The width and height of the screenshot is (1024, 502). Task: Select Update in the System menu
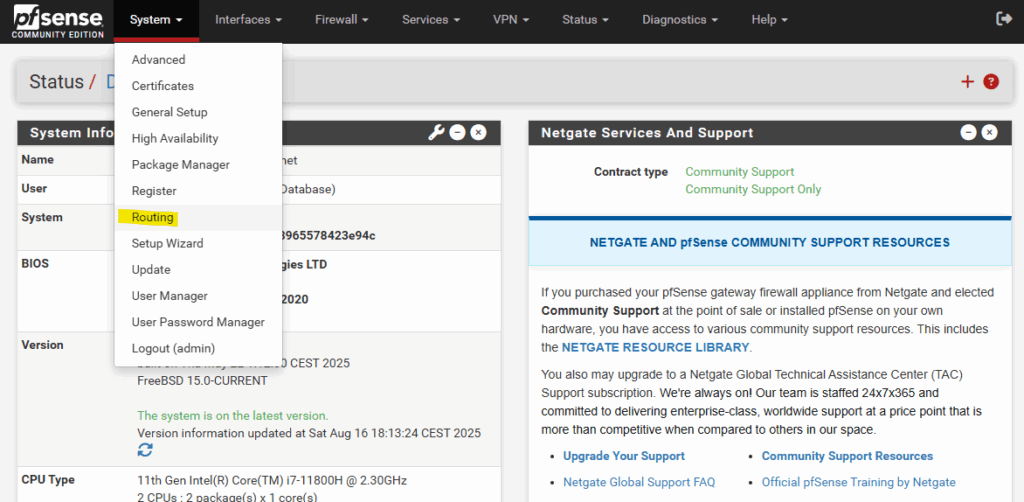[x=199, y=270]
